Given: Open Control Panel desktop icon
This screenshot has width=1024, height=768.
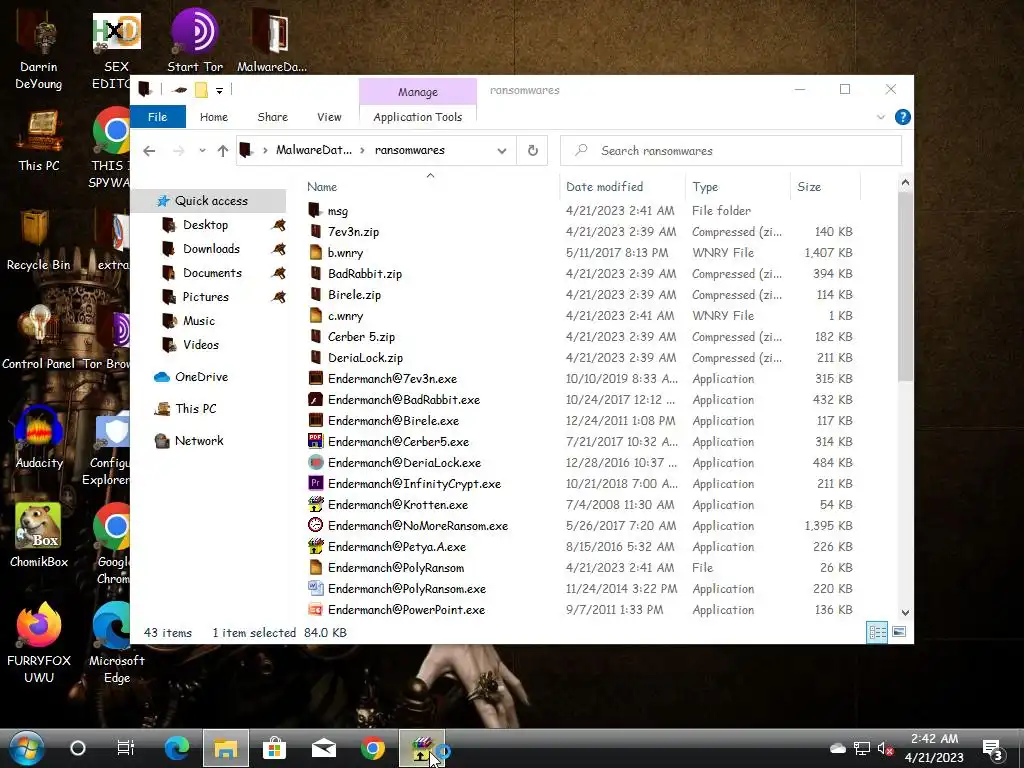Looking at the screenshot, I should [39, 338].
